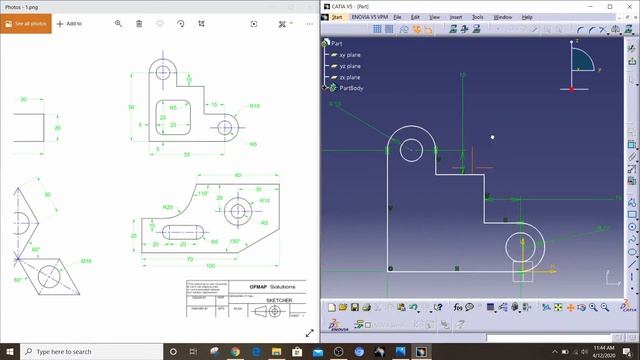
Task: Open See all photos in Photos app
Action: (26, 24)
